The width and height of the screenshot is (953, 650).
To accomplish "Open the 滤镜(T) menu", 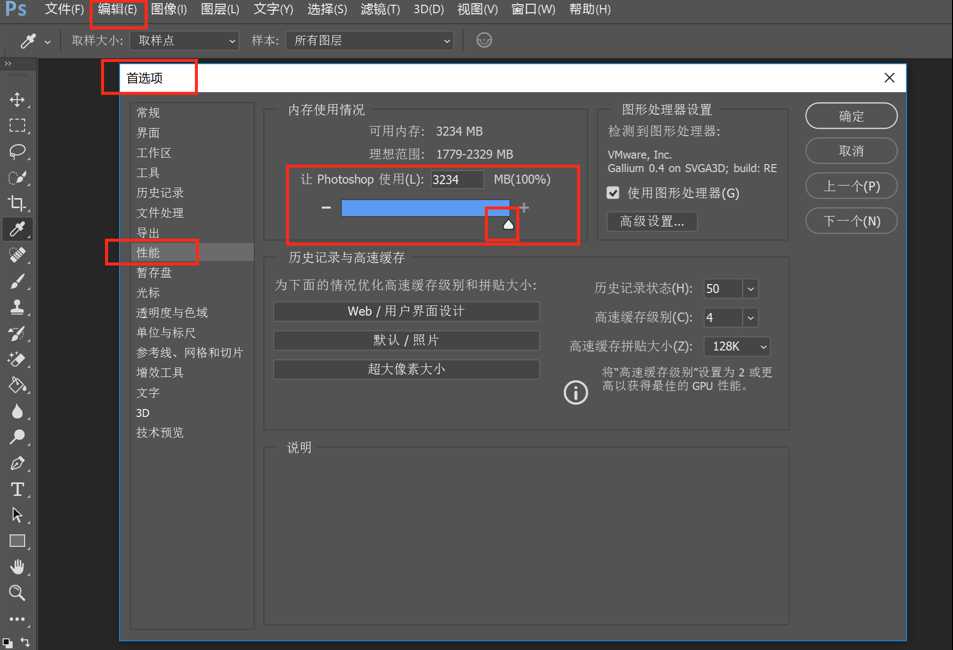I will pos(380,9).
